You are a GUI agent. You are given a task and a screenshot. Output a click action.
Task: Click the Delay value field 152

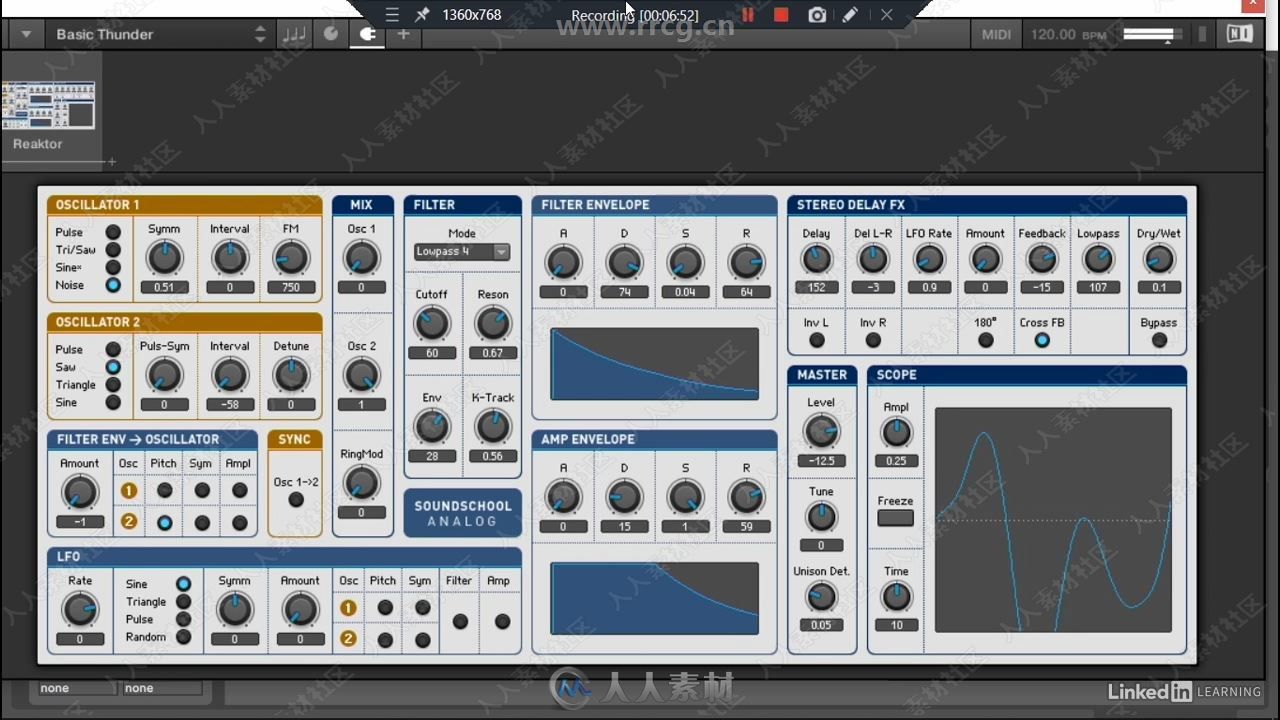point(816,288)
